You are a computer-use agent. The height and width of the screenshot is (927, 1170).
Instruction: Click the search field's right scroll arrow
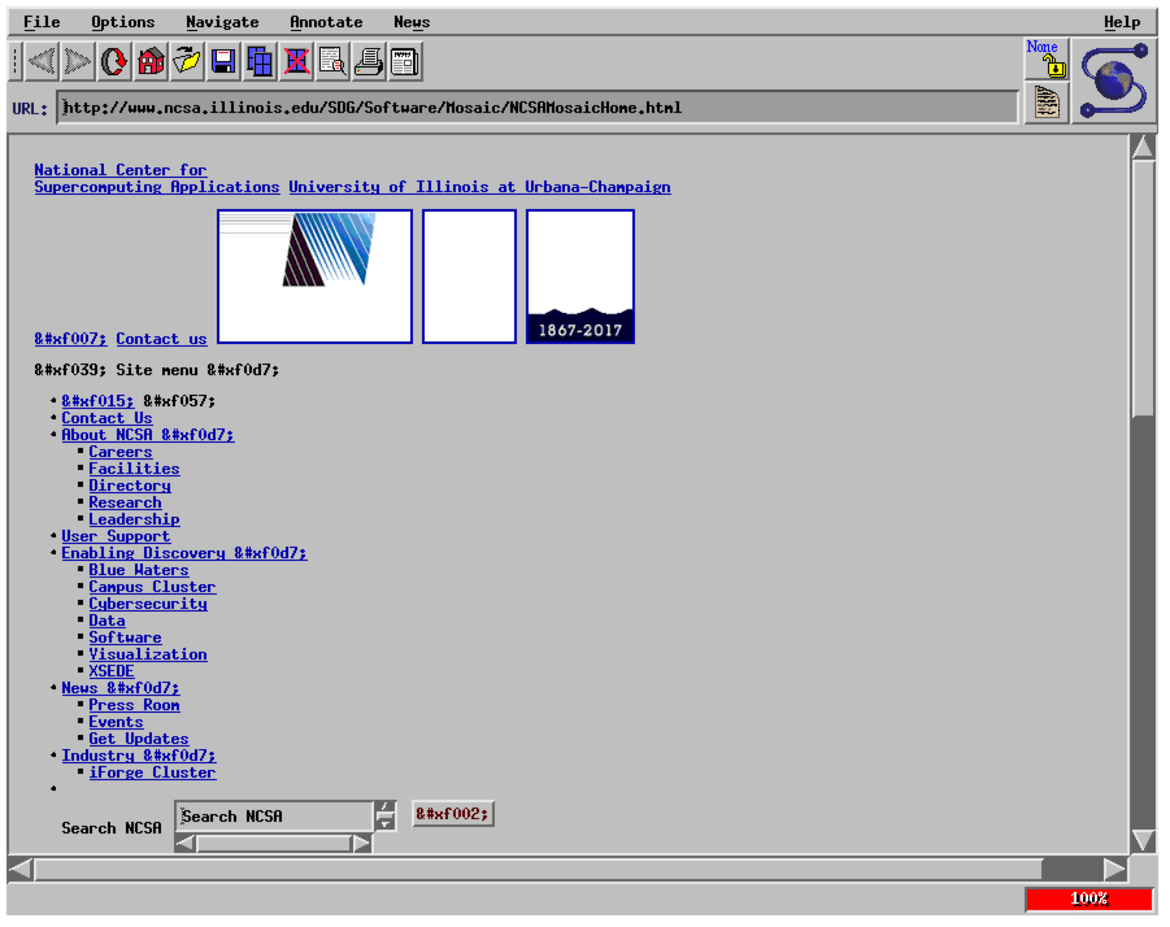click(362, 844)
